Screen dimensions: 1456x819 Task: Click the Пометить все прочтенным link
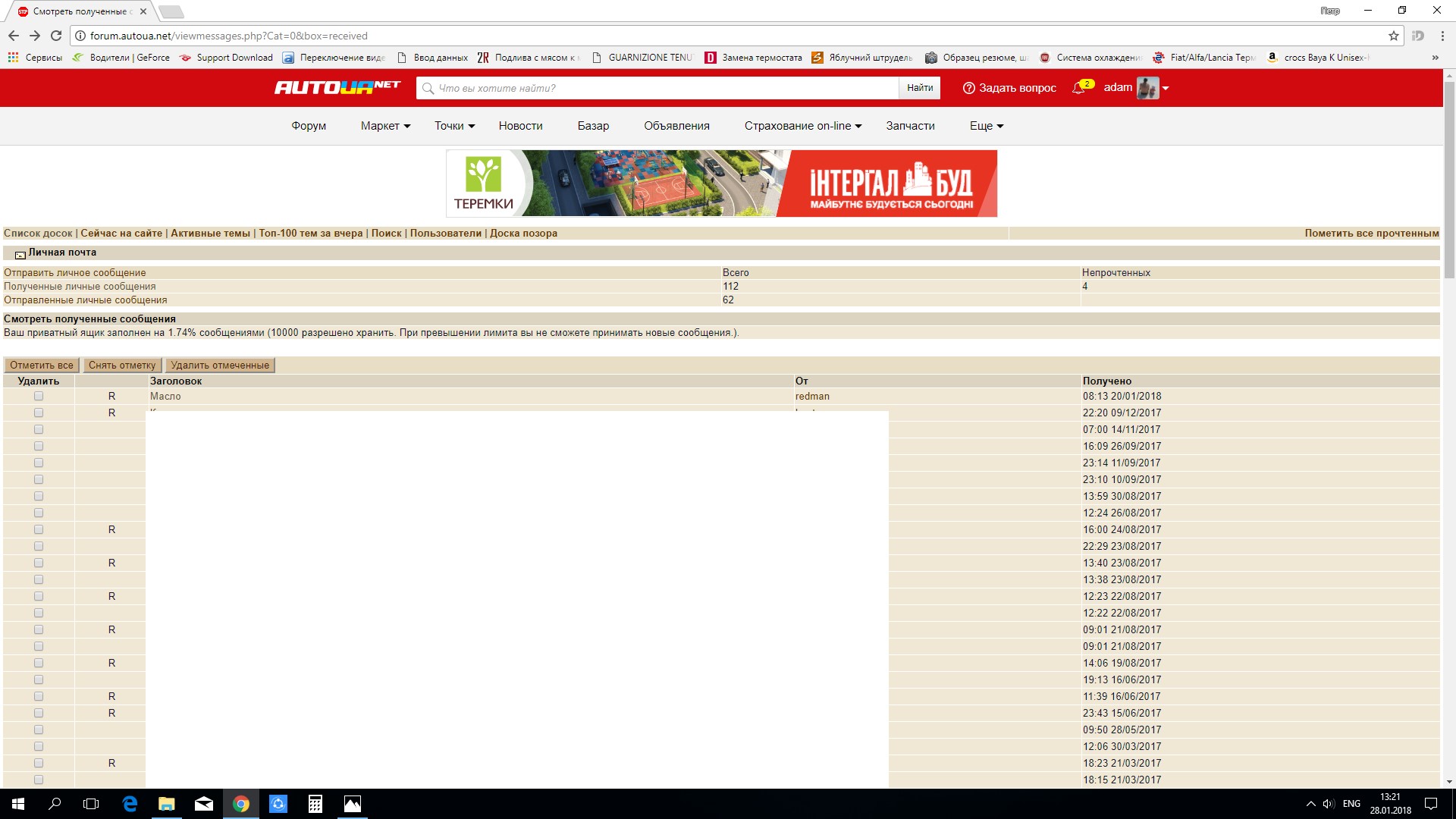[1371, 233]
